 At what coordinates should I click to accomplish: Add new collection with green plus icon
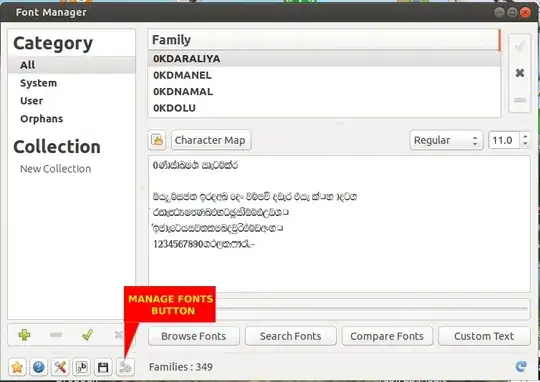pyautogui.click(x=24, y=334)
